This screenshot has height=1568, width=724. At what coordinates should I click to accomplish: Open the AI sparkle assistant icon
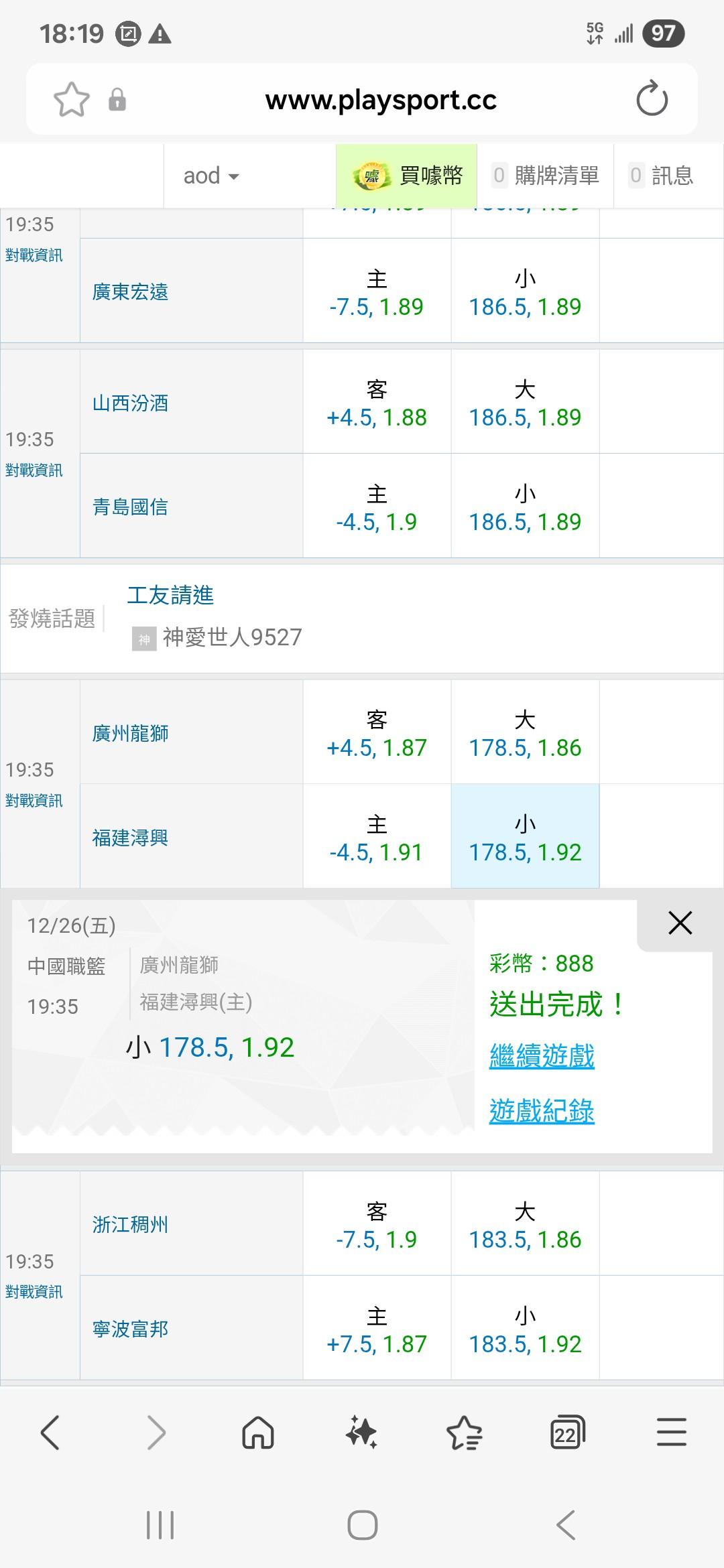[361, 1433]
